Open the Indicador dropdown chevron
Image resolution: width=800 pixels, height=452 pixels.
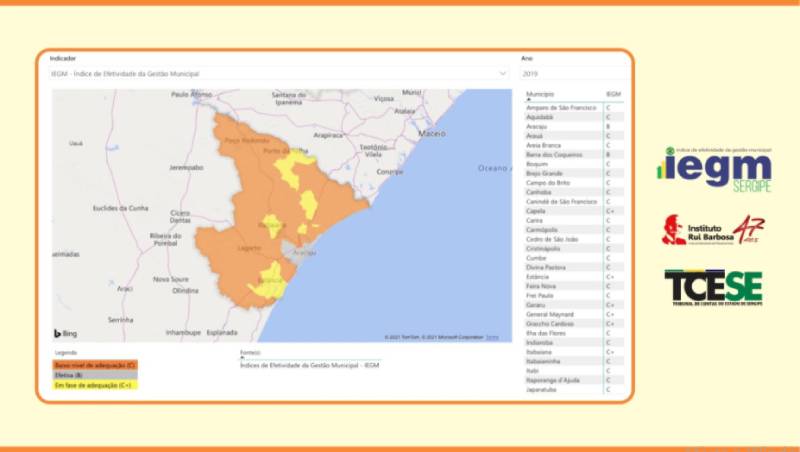coord(503,74)
